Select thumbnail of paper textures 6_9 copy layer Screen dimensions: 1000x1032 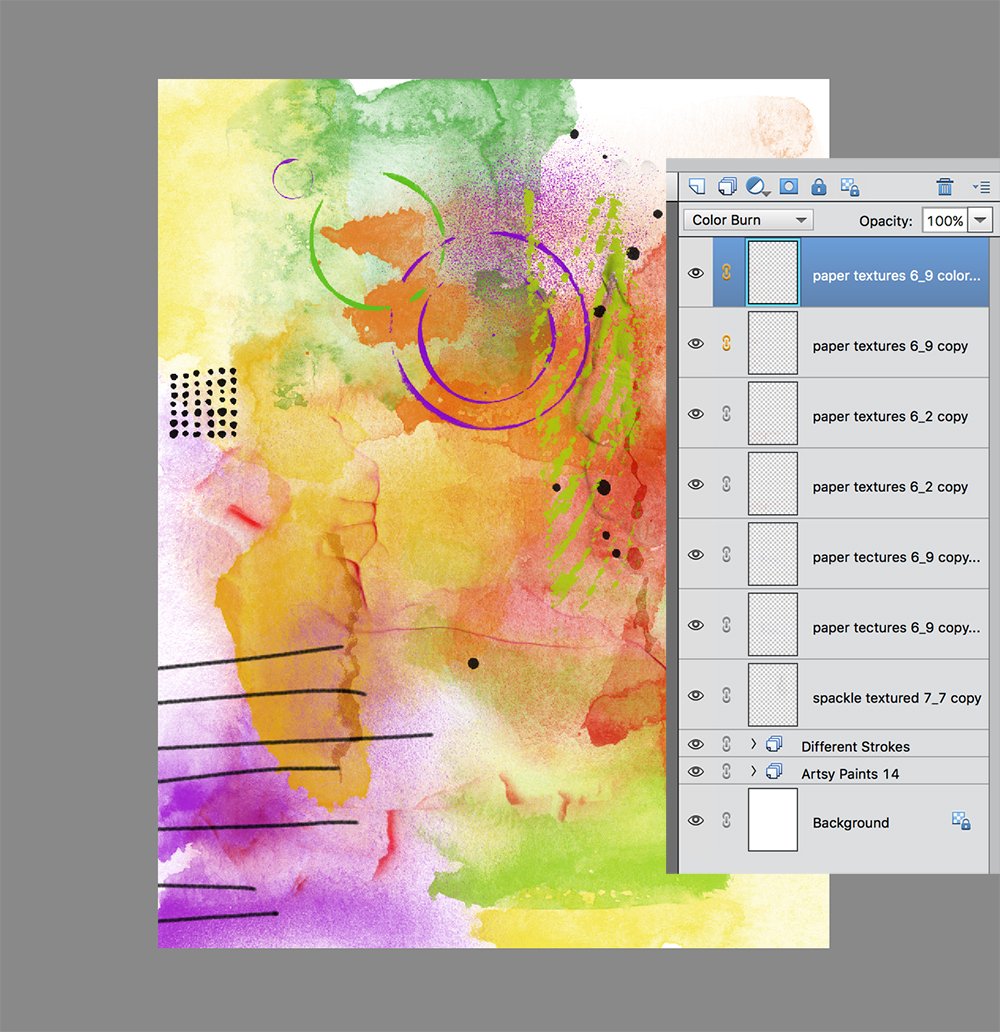coord(773,343)
